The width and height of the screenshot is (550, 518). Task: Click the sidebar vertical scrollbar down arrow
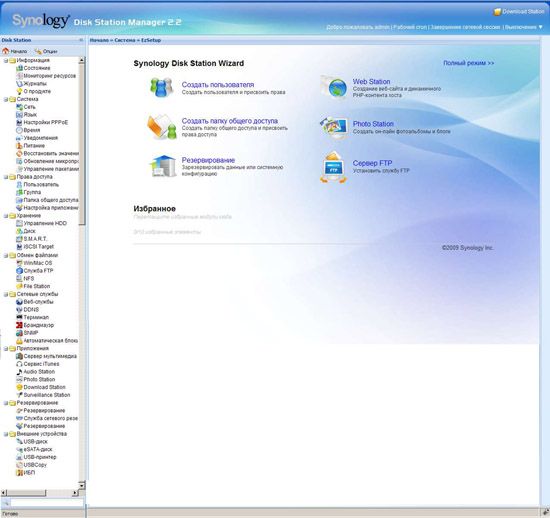pyautogui.click(x=82, y=485)
